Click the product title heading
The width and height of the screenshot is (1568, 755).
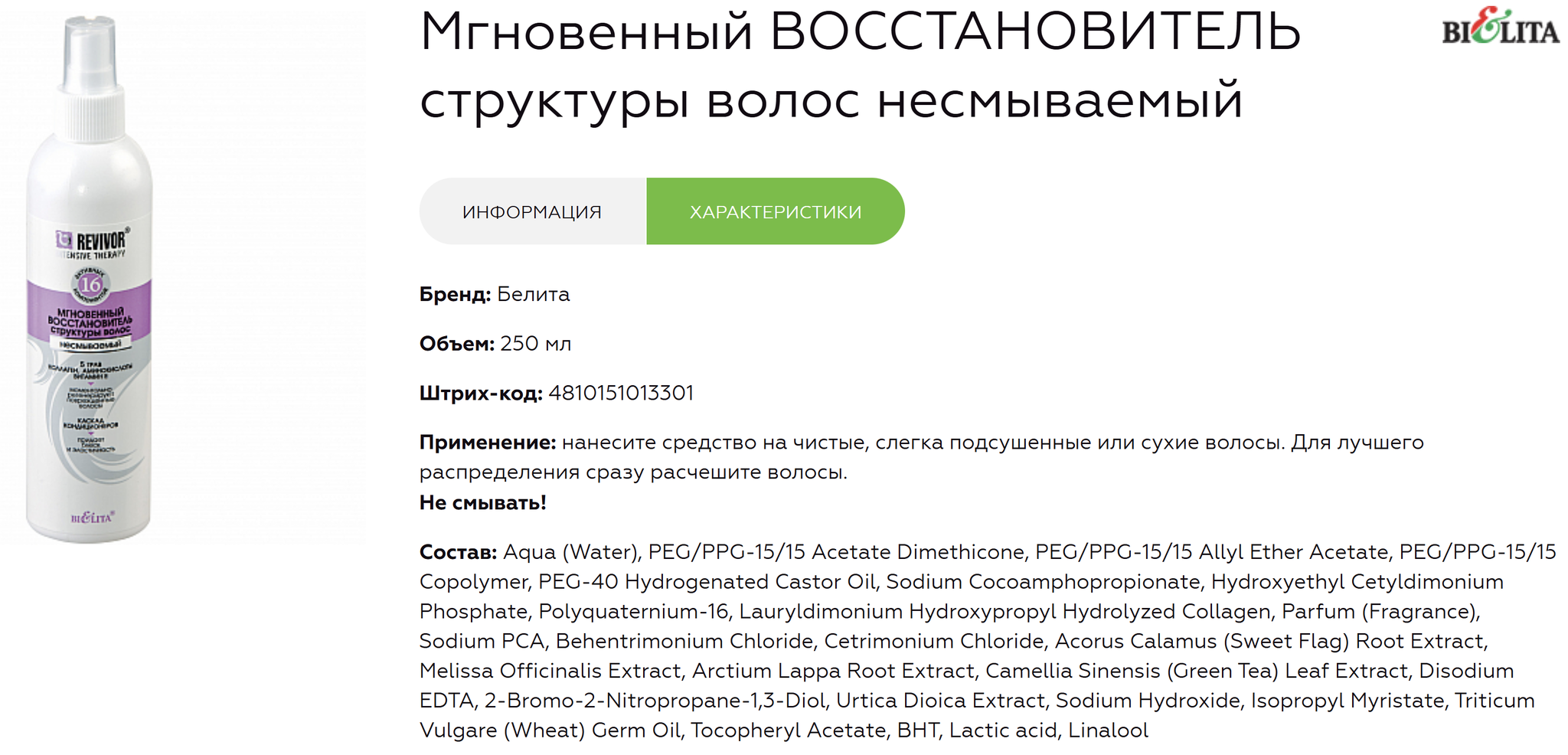click(860, 65)
